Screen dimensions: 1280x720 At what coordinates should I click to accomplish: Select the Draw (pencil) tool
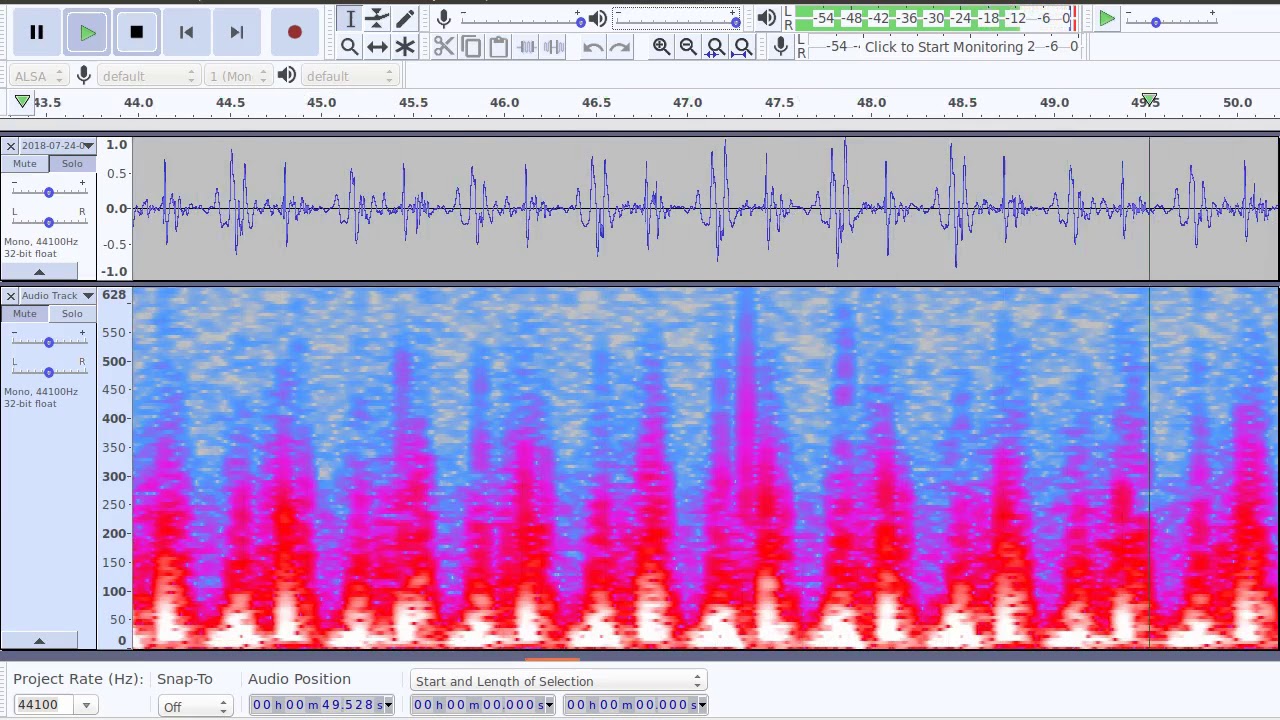click(405, 18)
